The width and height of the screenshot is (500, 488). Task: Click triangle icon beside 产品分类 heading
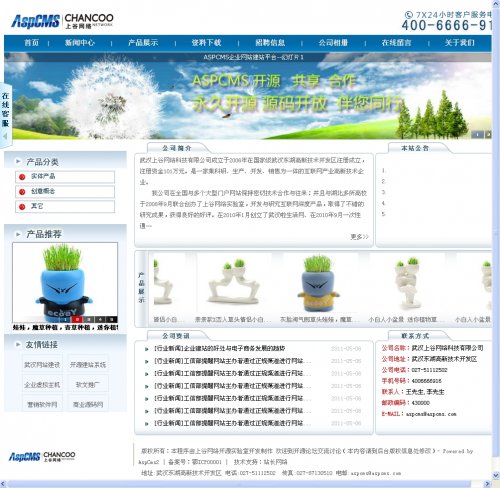pos(18,161)
